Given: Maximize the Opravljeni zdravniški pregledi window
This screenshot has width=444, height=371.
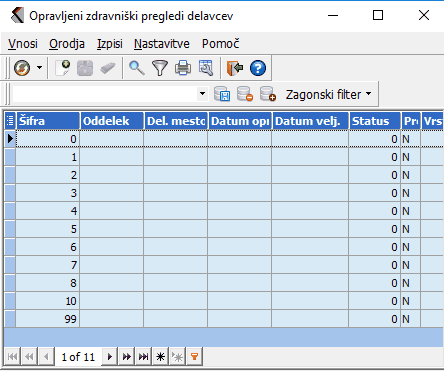Looking at the screenshot, I should [x=378, y=15].
